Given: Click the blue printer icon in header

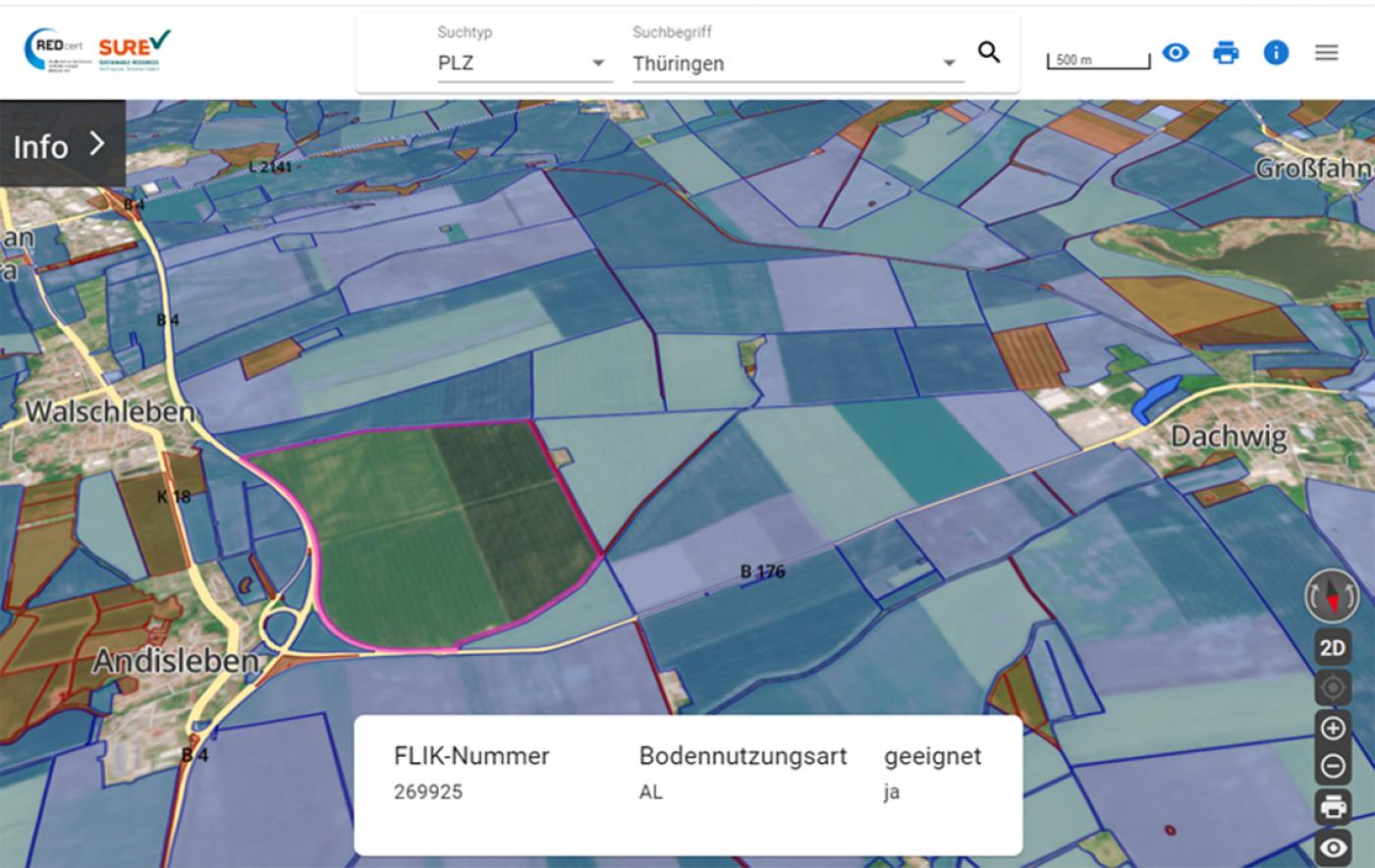Looking at the screenshot, I should [x=1226, y=53].
